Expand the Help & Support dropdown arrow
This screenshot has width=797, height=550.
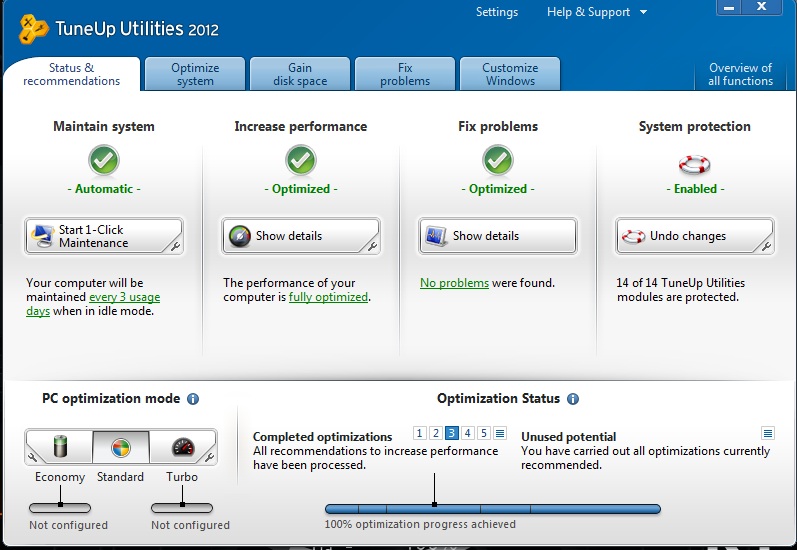(x=643, y=12)
